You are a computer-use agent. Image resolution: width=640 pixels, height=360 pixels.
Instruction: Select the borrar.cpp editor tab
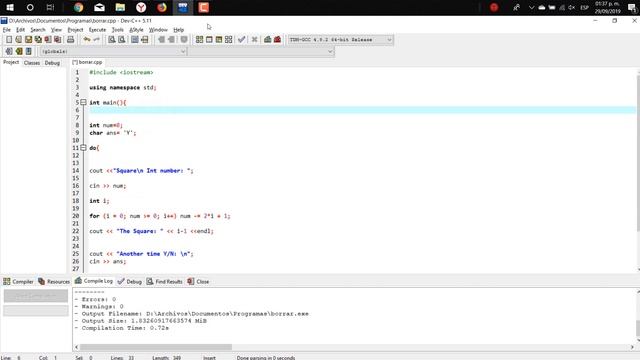click(x=87, y=62)
